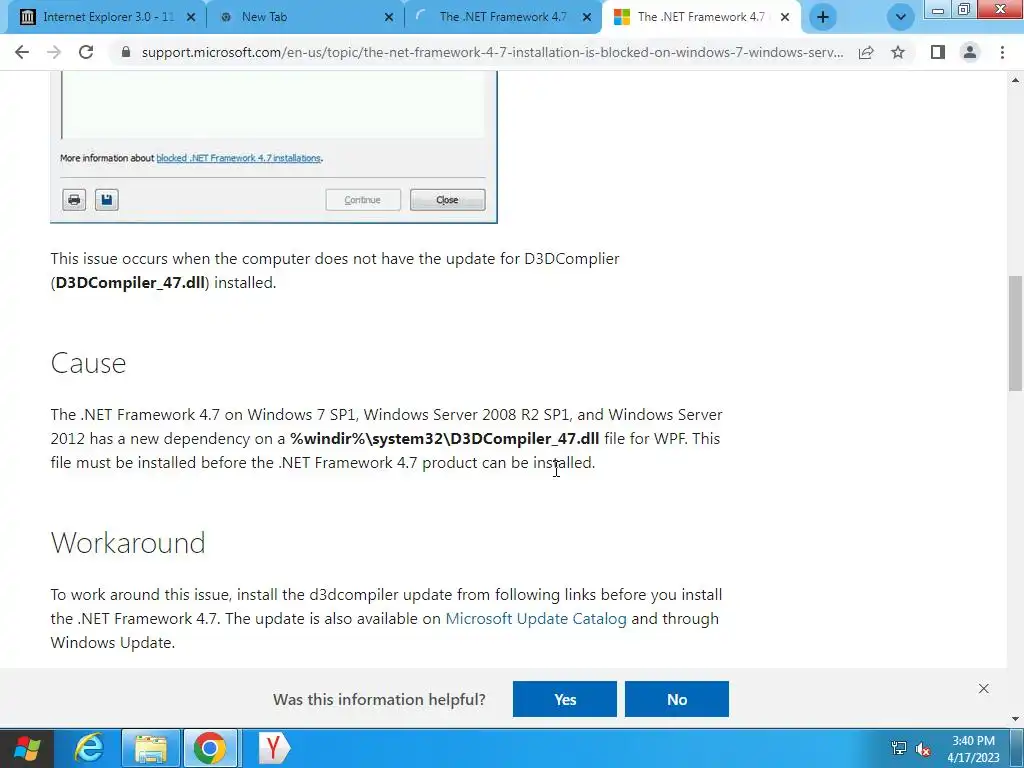Share this page icon
The image size is (1024, 768).
coord(866,52)
